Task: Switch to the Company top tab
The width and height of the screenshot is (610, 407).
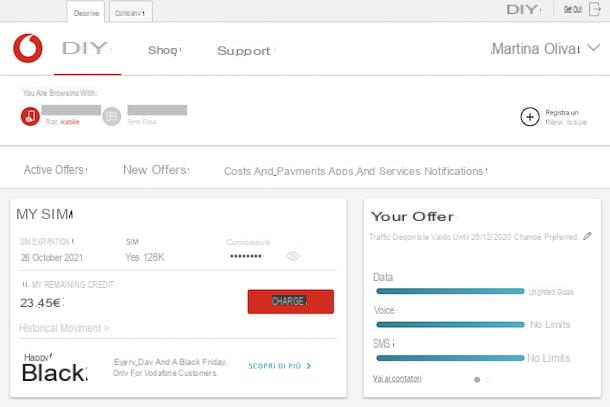Action: coord(131,12)
